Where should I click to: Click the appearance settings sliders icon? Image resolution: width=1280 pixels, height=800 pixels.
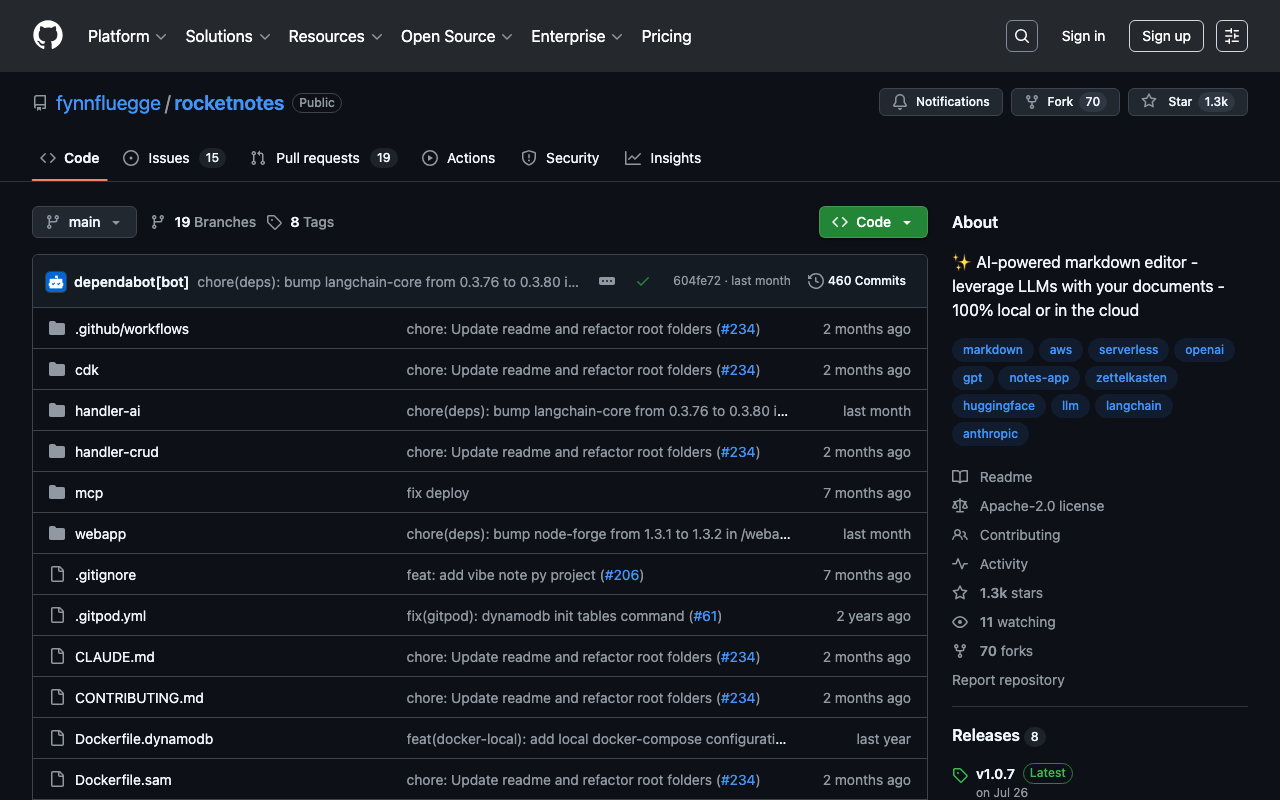[1231, 36]
